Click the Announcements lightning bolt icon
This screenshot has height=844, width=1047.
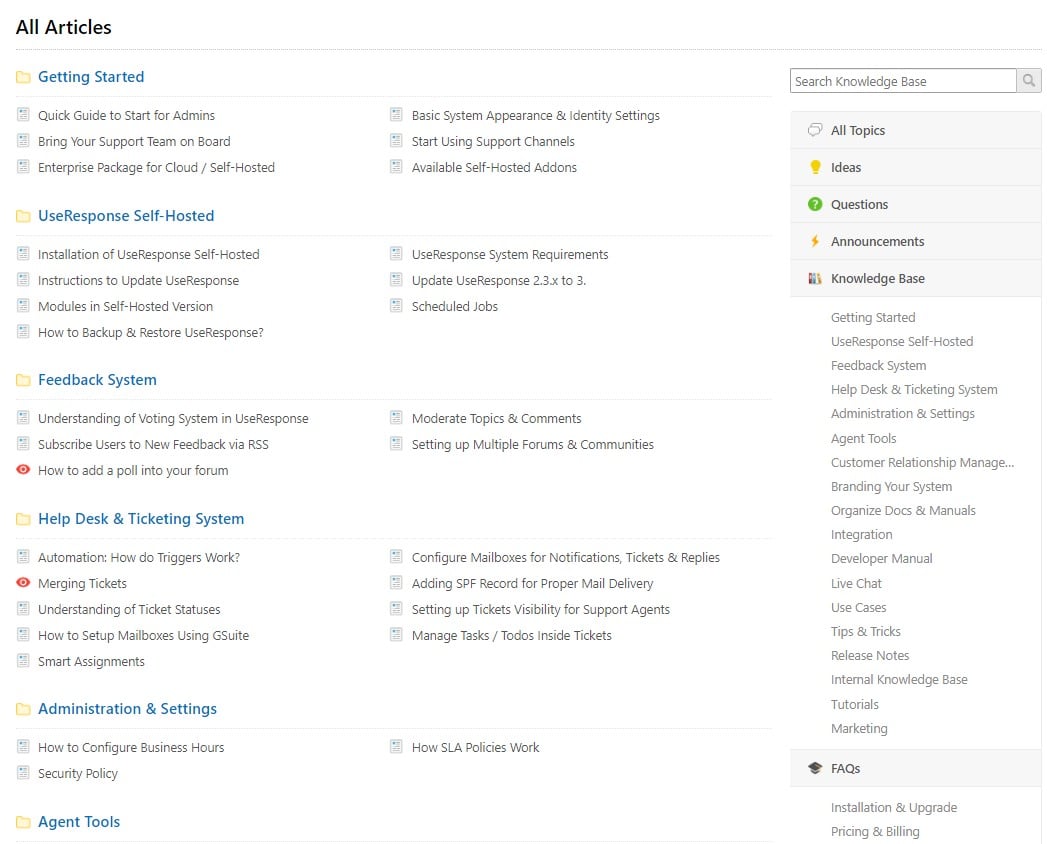pos(815,242)
